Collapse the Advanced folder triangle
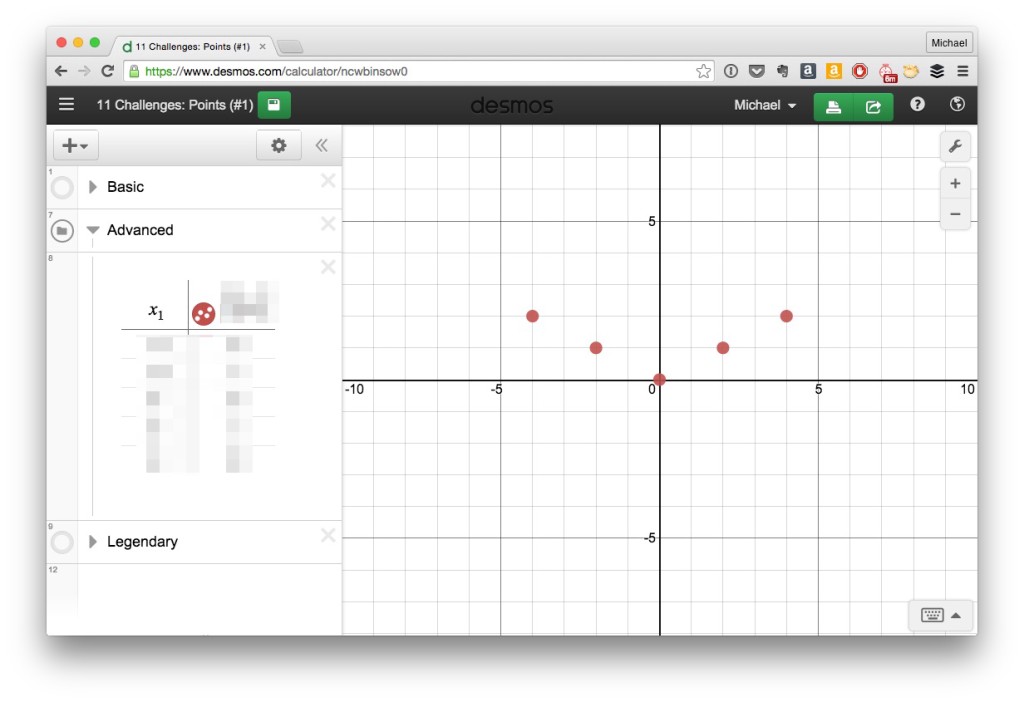1024x702 pixels. 92,230
